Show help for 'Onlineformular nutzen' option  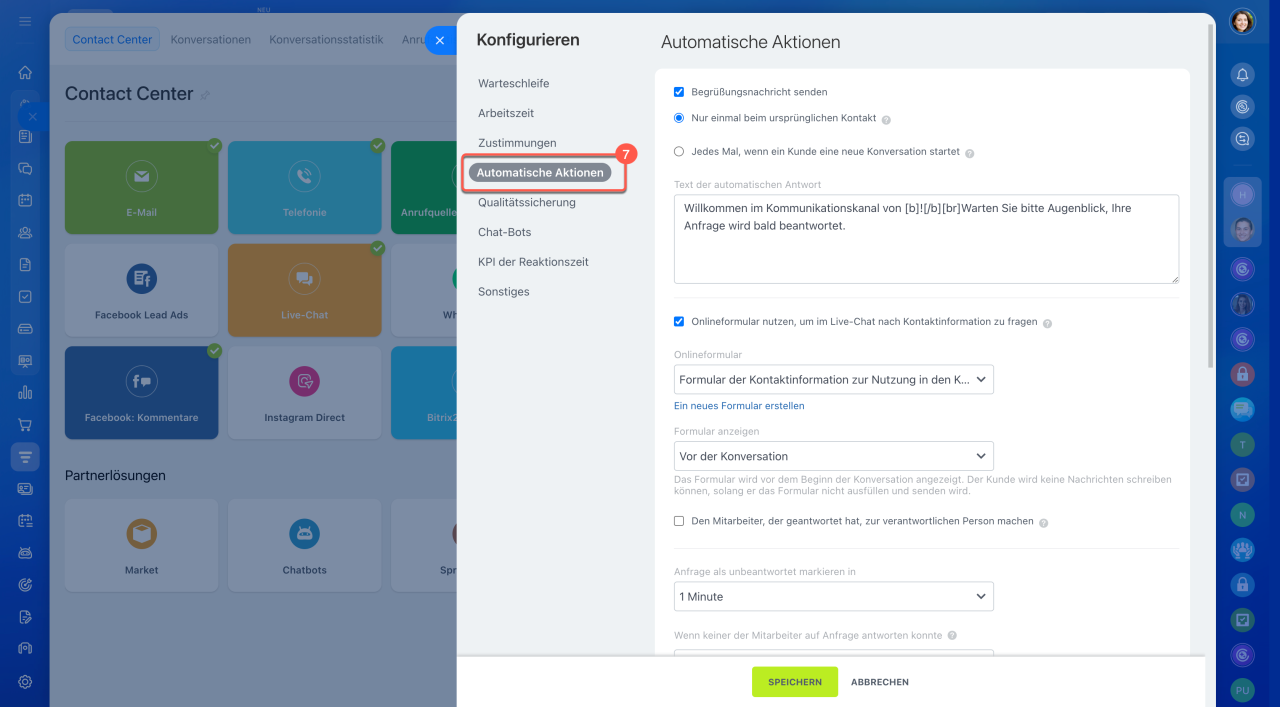point(1047,324)
